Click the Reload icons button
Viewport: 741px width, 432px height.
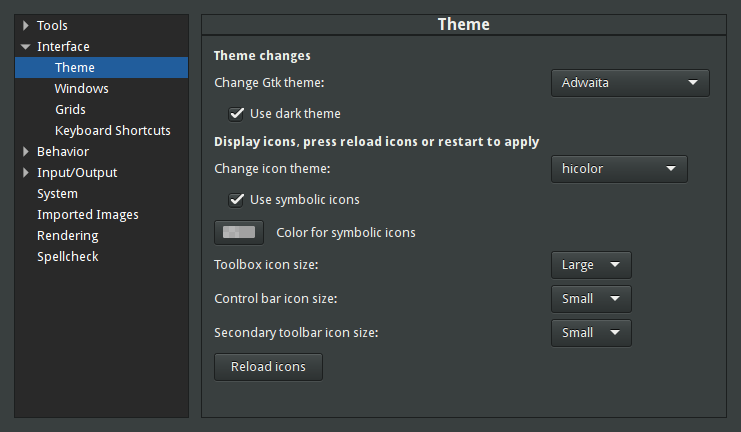[268, 367]
